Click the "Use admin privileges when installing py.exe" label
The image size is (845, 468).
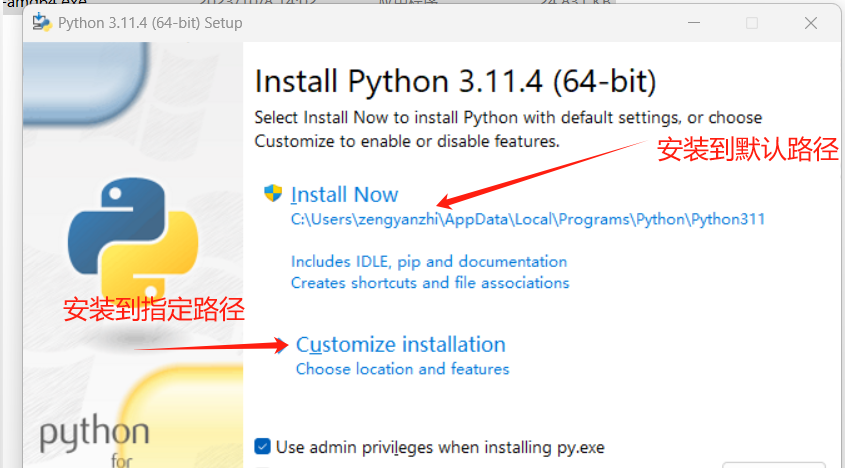click(x=440, y=447)
